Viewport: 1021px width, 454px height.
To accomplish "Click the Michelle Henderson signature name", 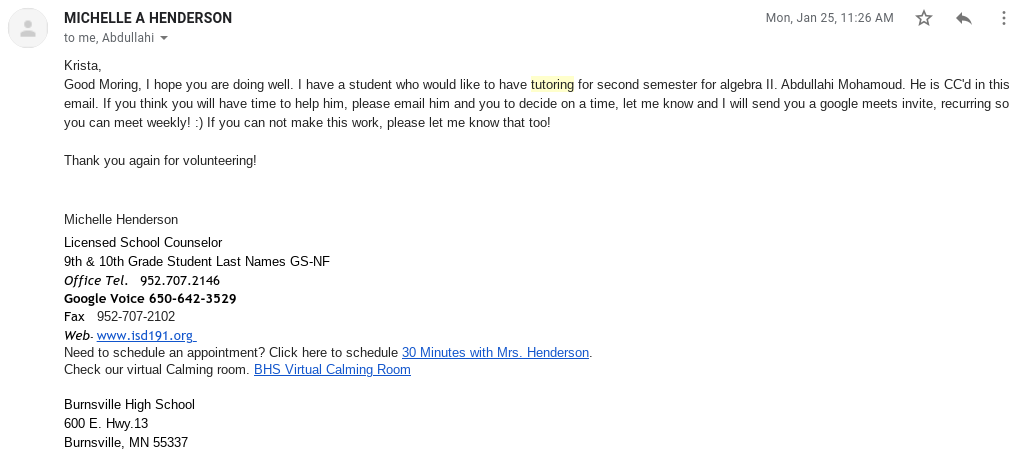I will coord(121,219).
